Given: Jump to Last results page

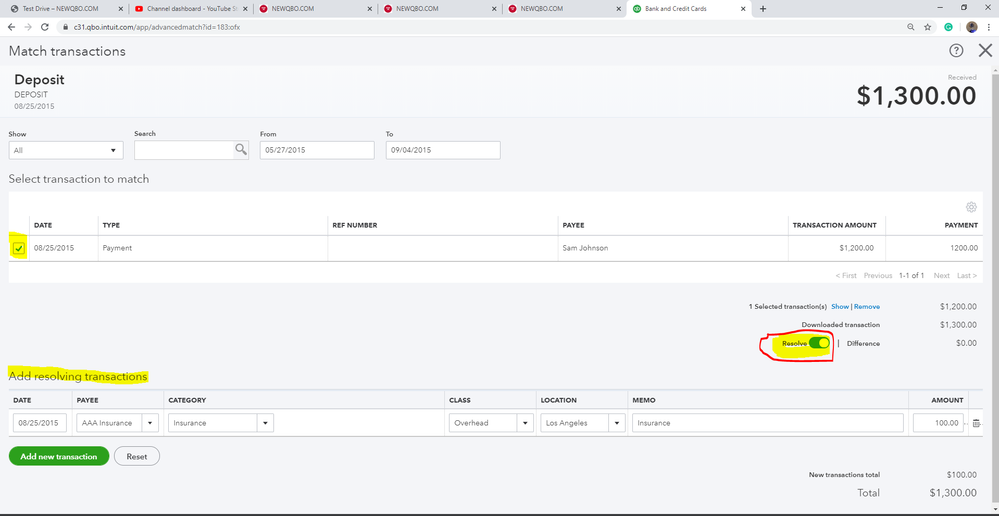Looking at the screenshot, I should click(966, 276).
